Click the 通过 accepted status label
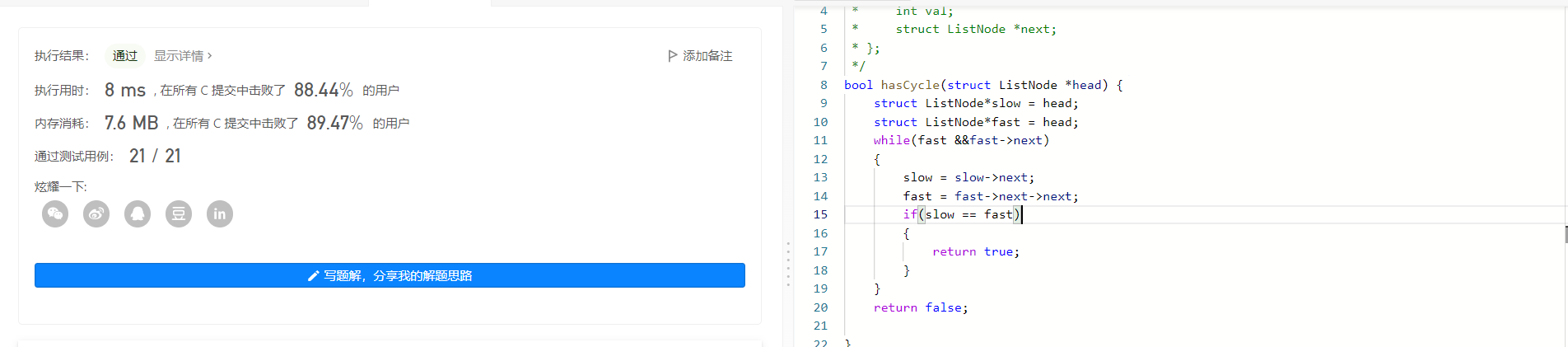The height and width of the screenshot is (347, 1568). 125,56
